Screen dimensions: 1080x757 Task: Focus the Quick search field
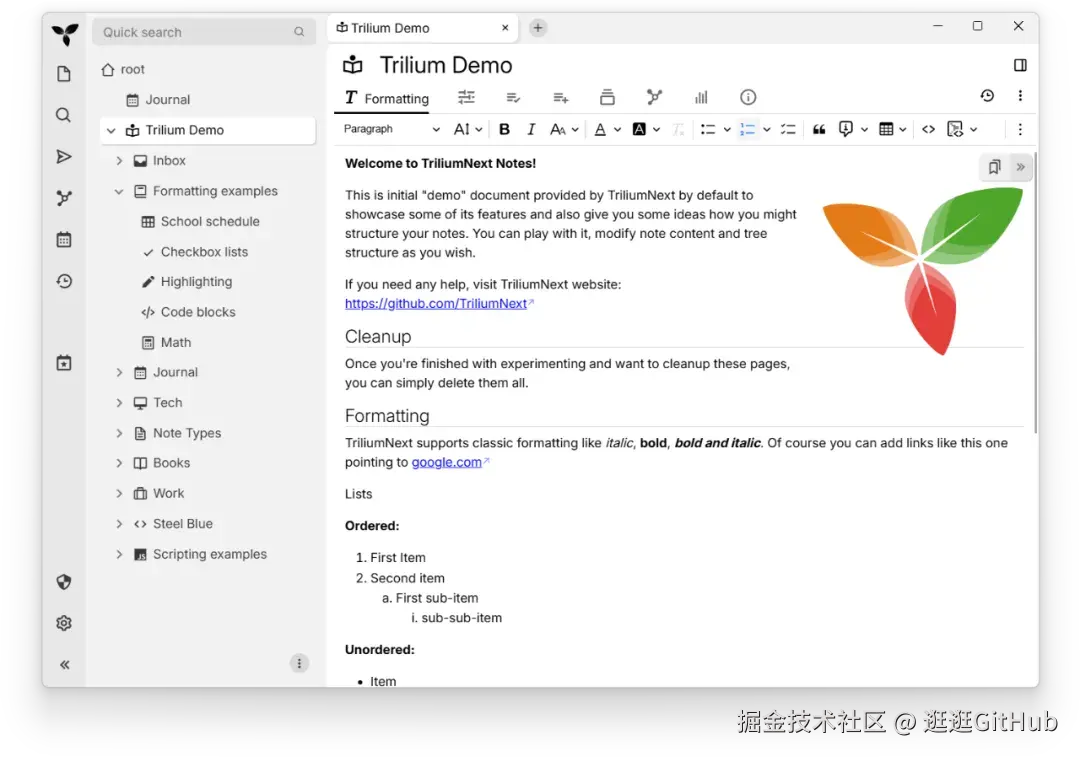(x=204, y=32)
